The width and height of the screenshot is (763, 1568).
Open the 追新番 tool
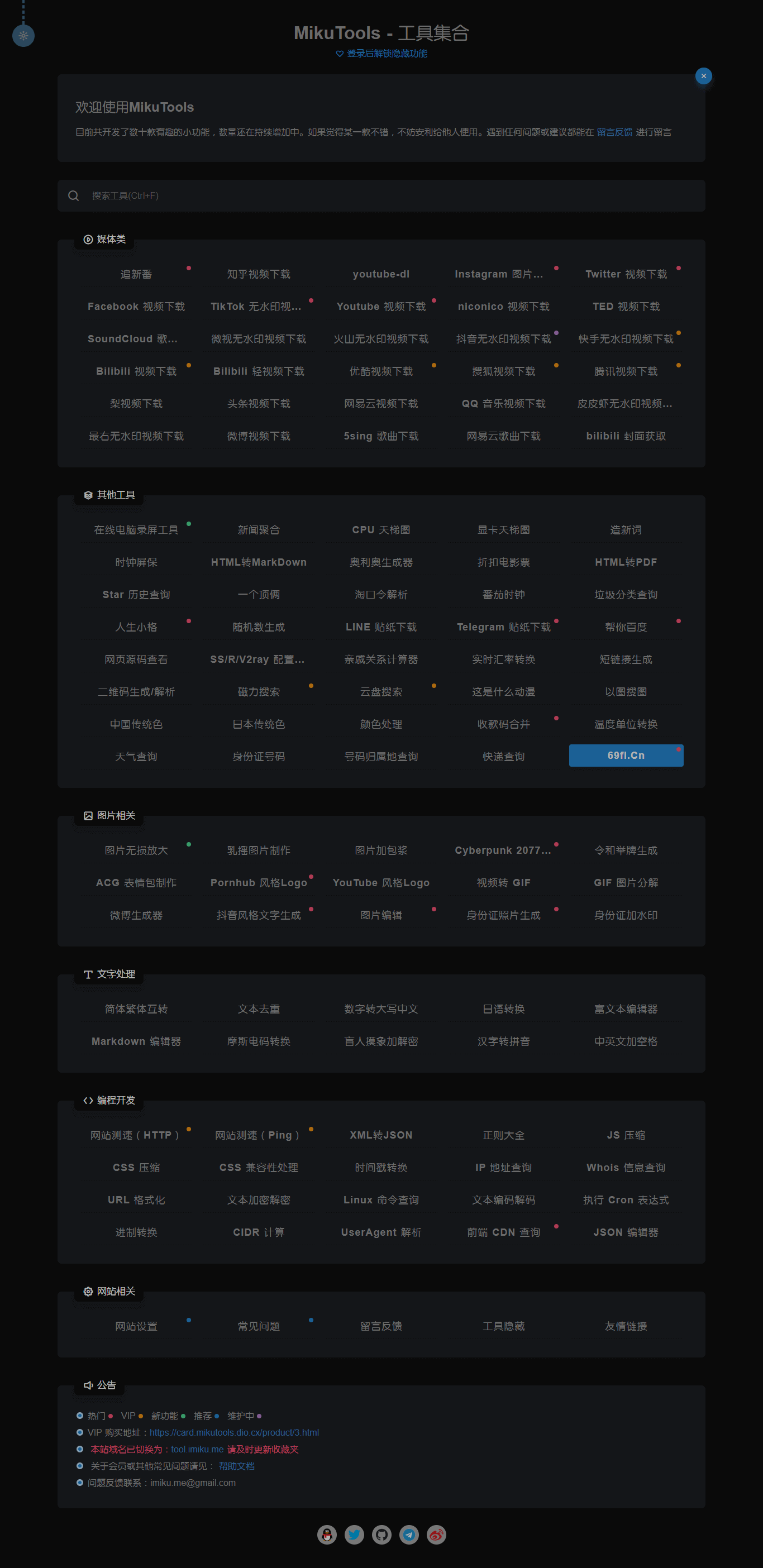tap(136, 275)
